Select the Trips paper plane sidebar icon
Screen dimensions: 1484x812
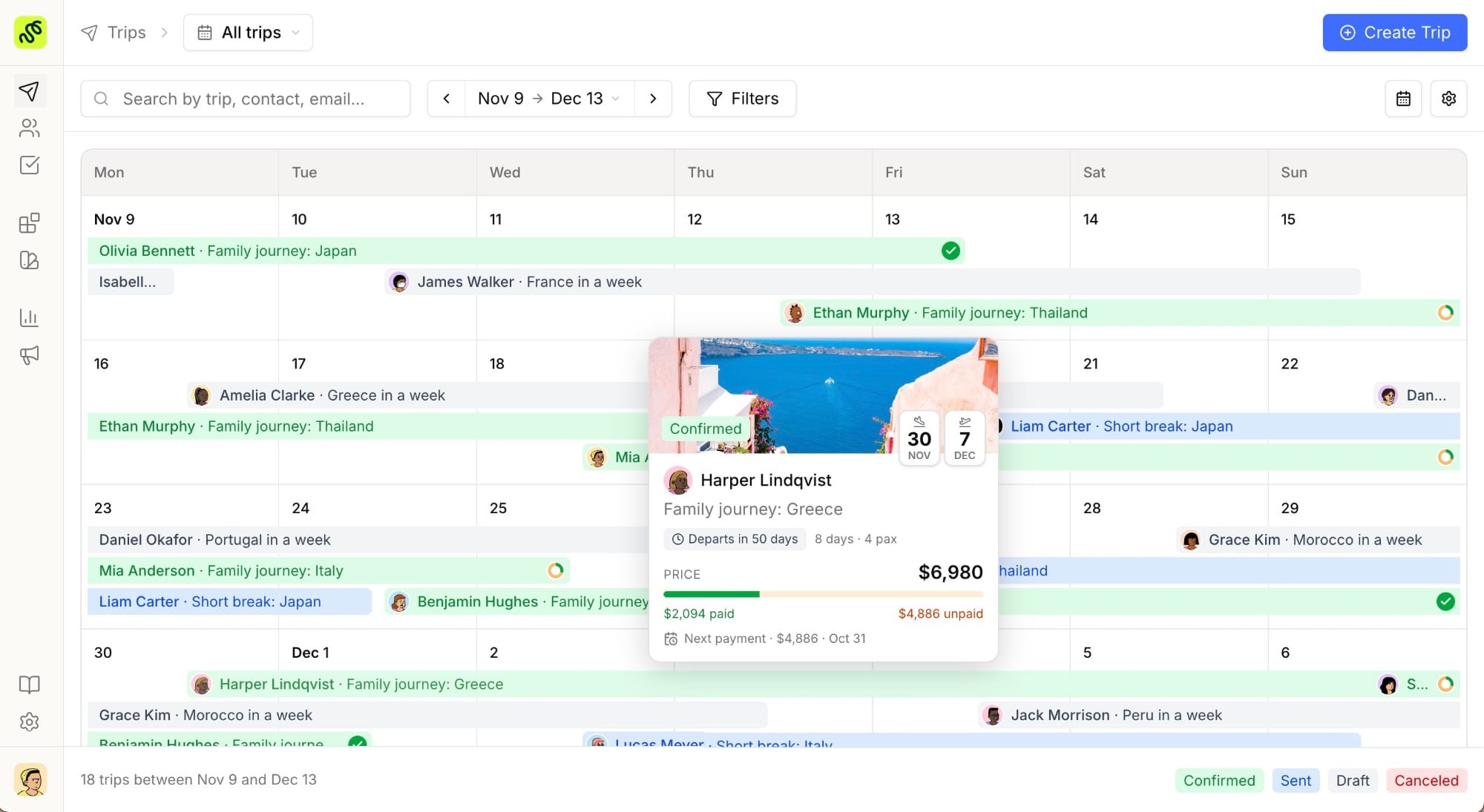pos(29,91)
